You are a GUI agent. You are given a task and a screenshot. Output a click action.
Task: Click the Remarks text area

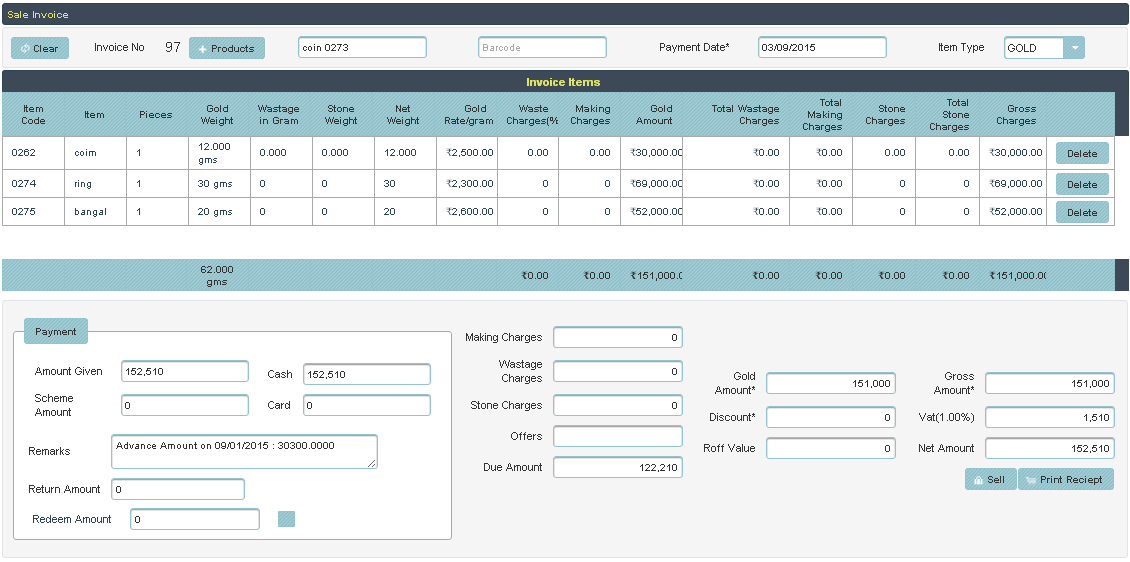244,451
